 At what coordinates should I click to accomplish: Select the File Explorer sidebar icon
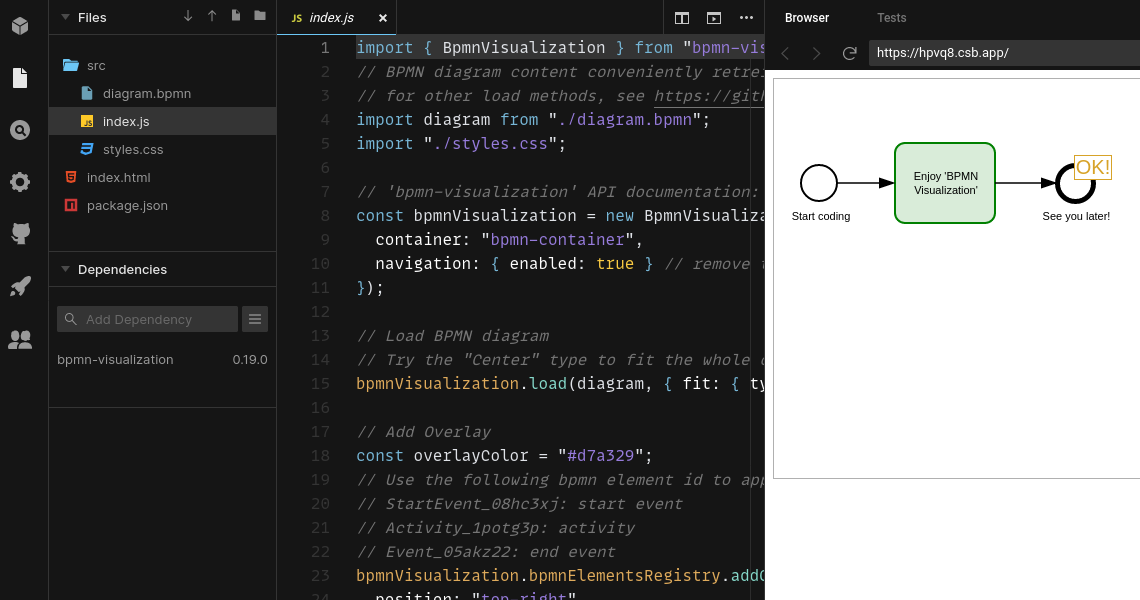20,77
